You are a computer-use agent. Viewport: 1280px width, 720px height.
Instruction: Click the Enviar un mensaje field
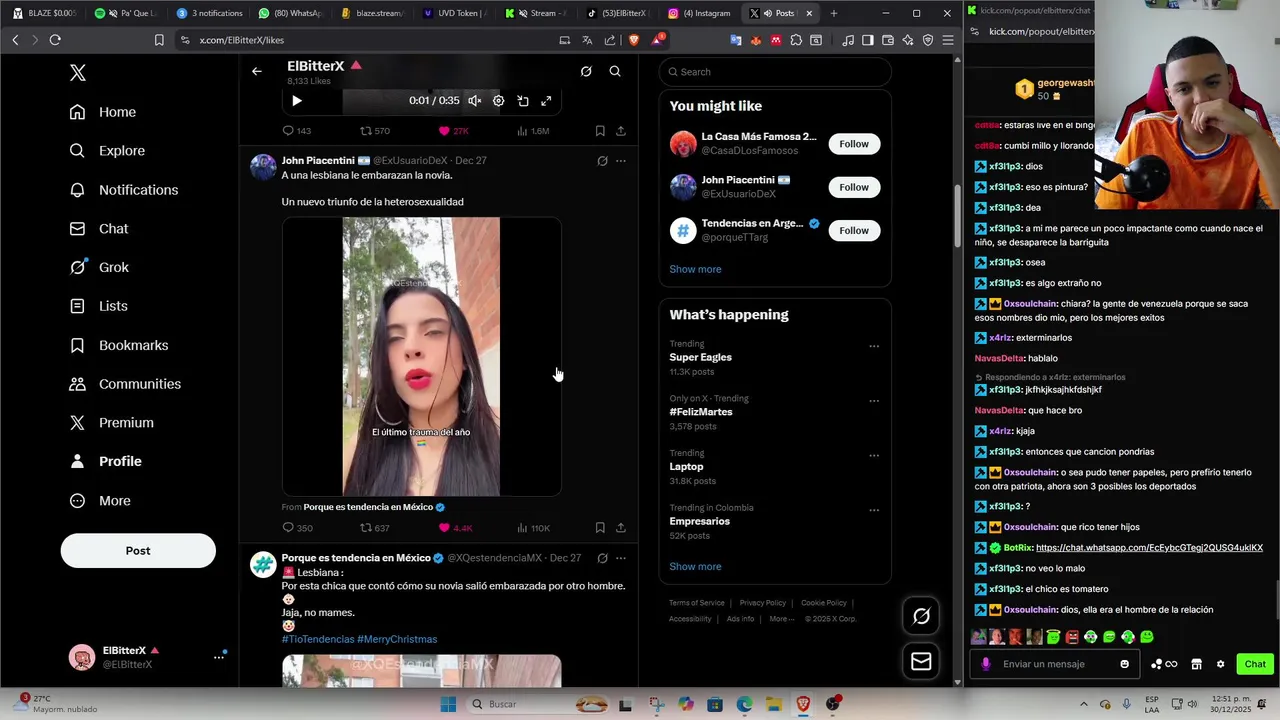(x=1055, y=664)
